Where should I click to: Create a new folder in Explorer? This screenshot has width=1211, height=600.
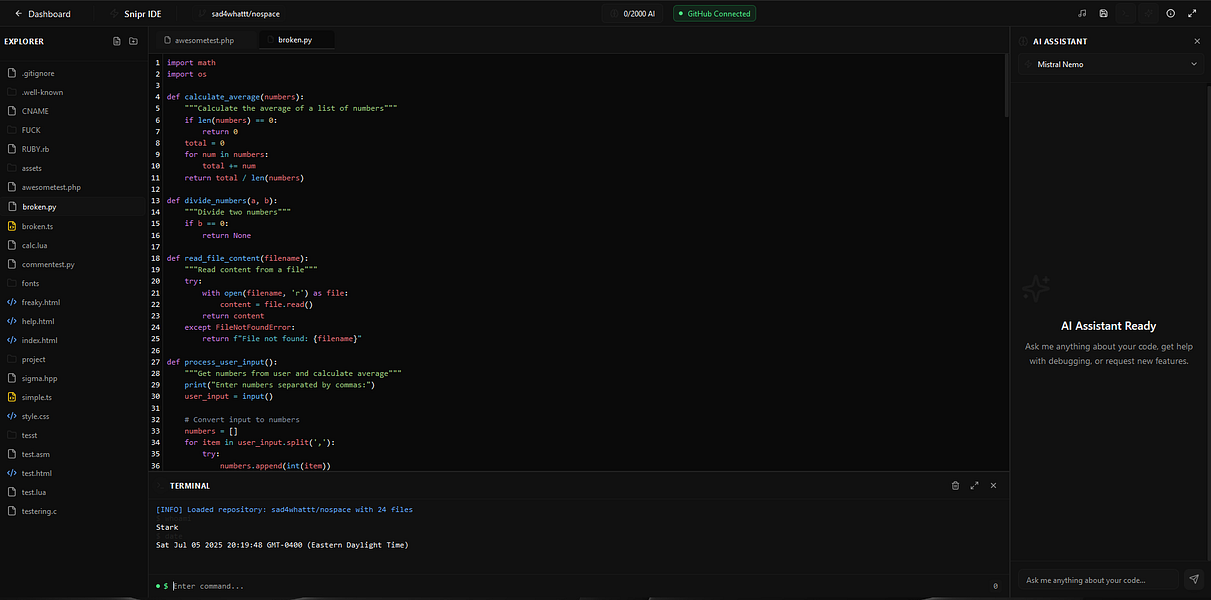click(x=133, y=41)
